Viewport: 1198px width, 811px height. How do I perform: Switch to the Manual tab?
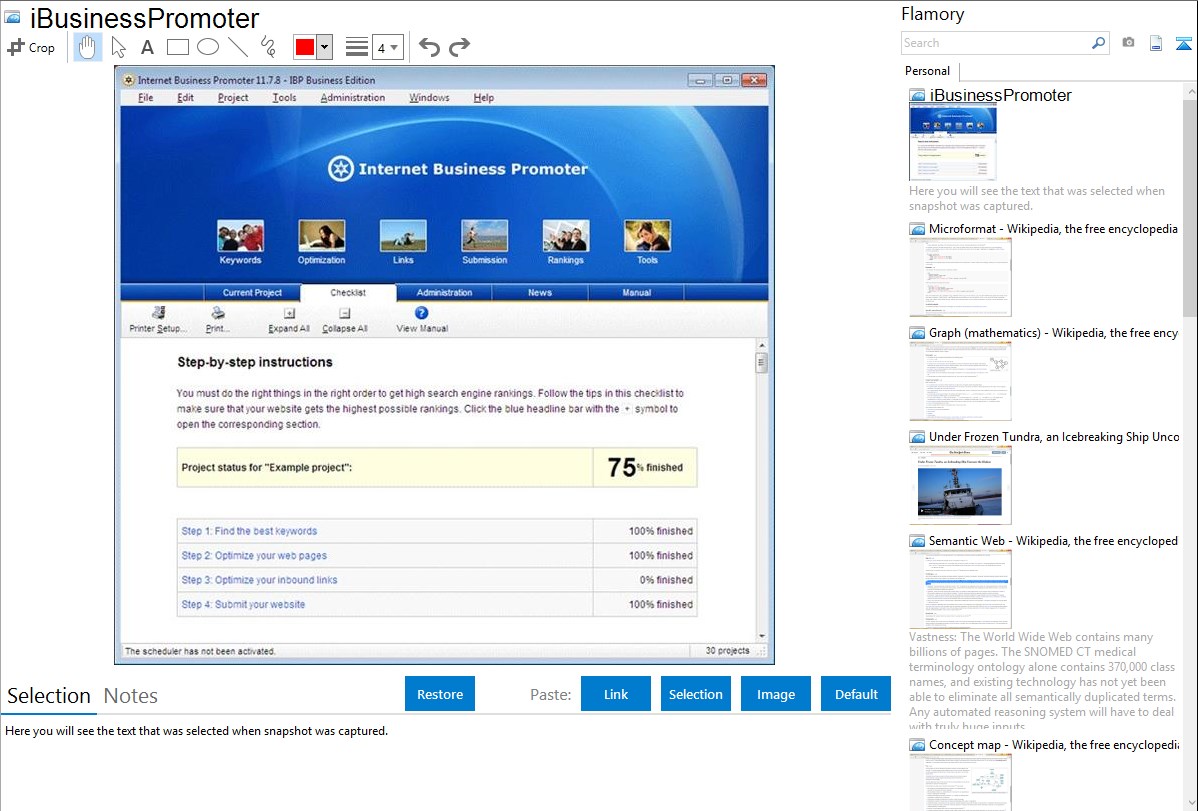click(636, 293)
